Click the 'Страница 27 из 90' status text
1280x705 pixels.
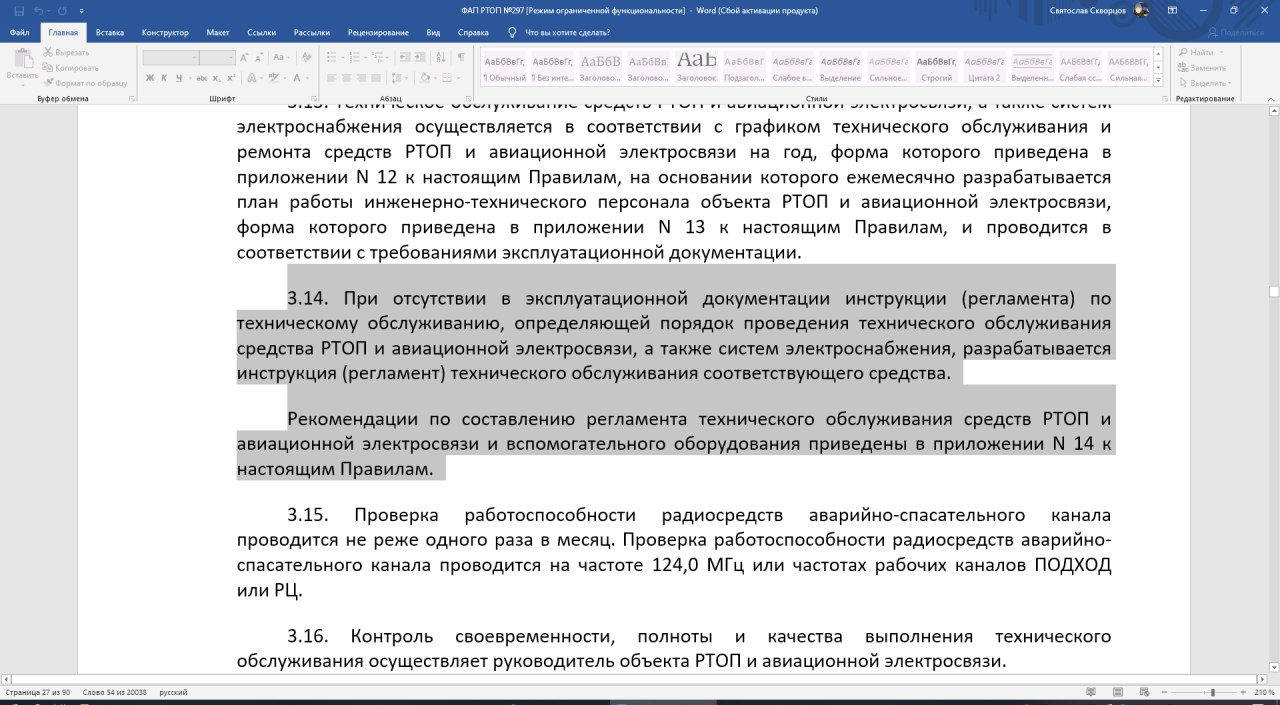[38, 692]
